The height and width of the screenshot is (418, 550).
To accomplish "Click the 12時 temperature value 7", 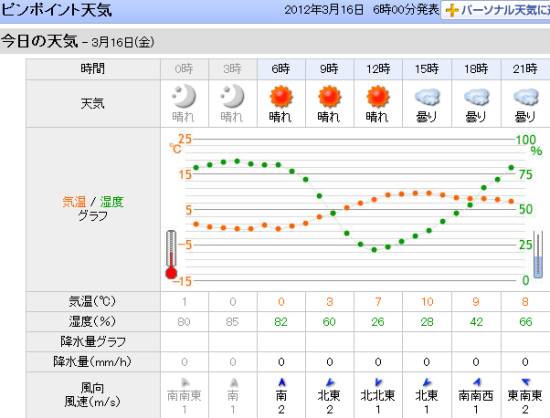I will 378,302.
